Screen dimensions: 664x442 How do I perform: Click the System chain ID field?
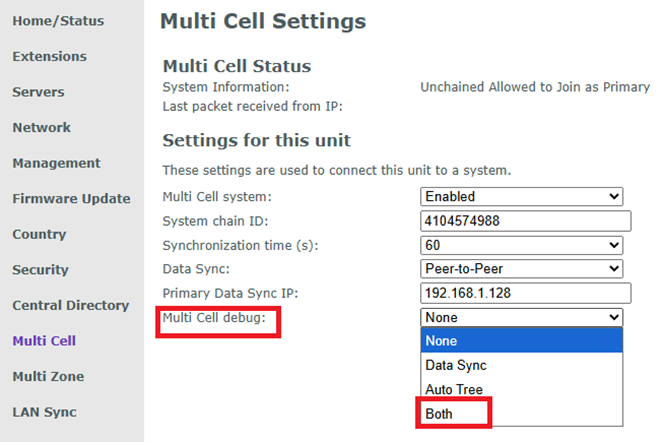(x=526, y=221)
